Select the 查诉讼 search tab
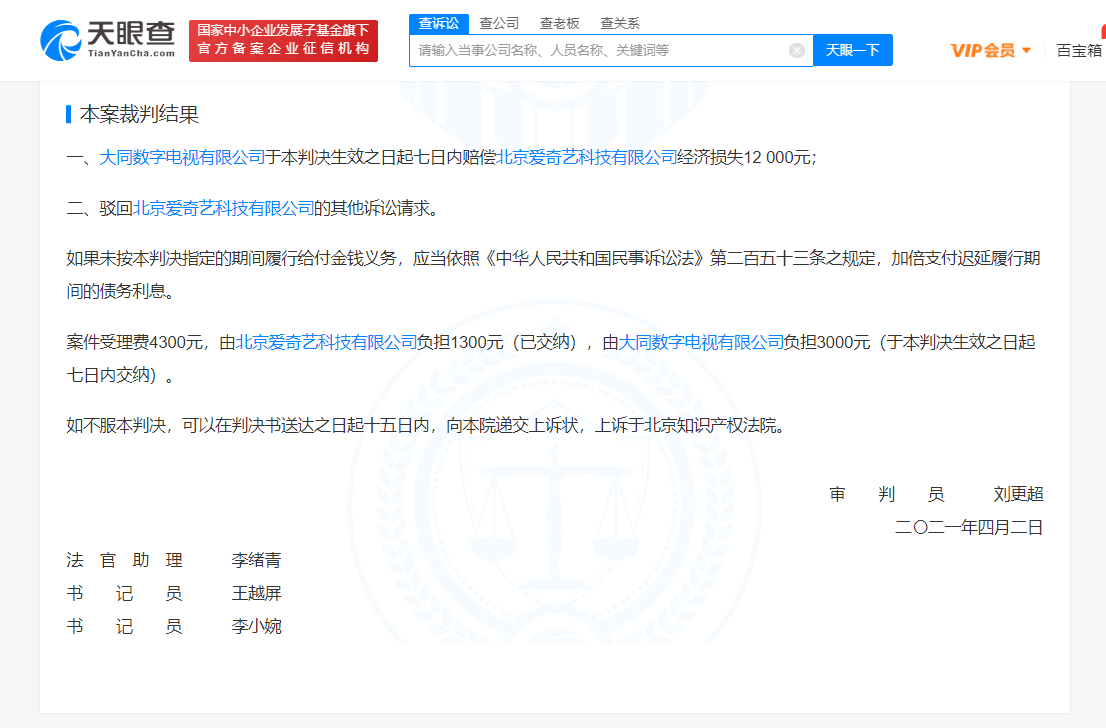 (439, 23)
